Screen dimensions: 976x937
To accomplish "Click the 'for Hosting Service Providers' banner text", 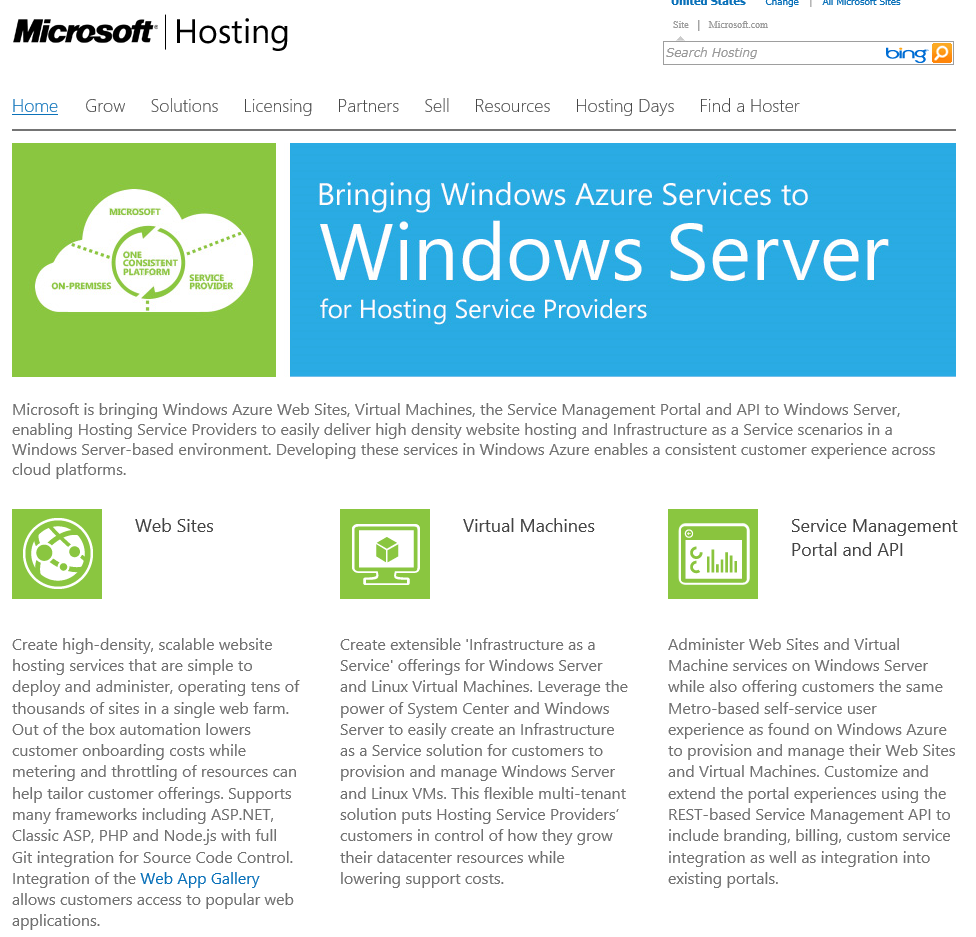I will coord(483,309).
